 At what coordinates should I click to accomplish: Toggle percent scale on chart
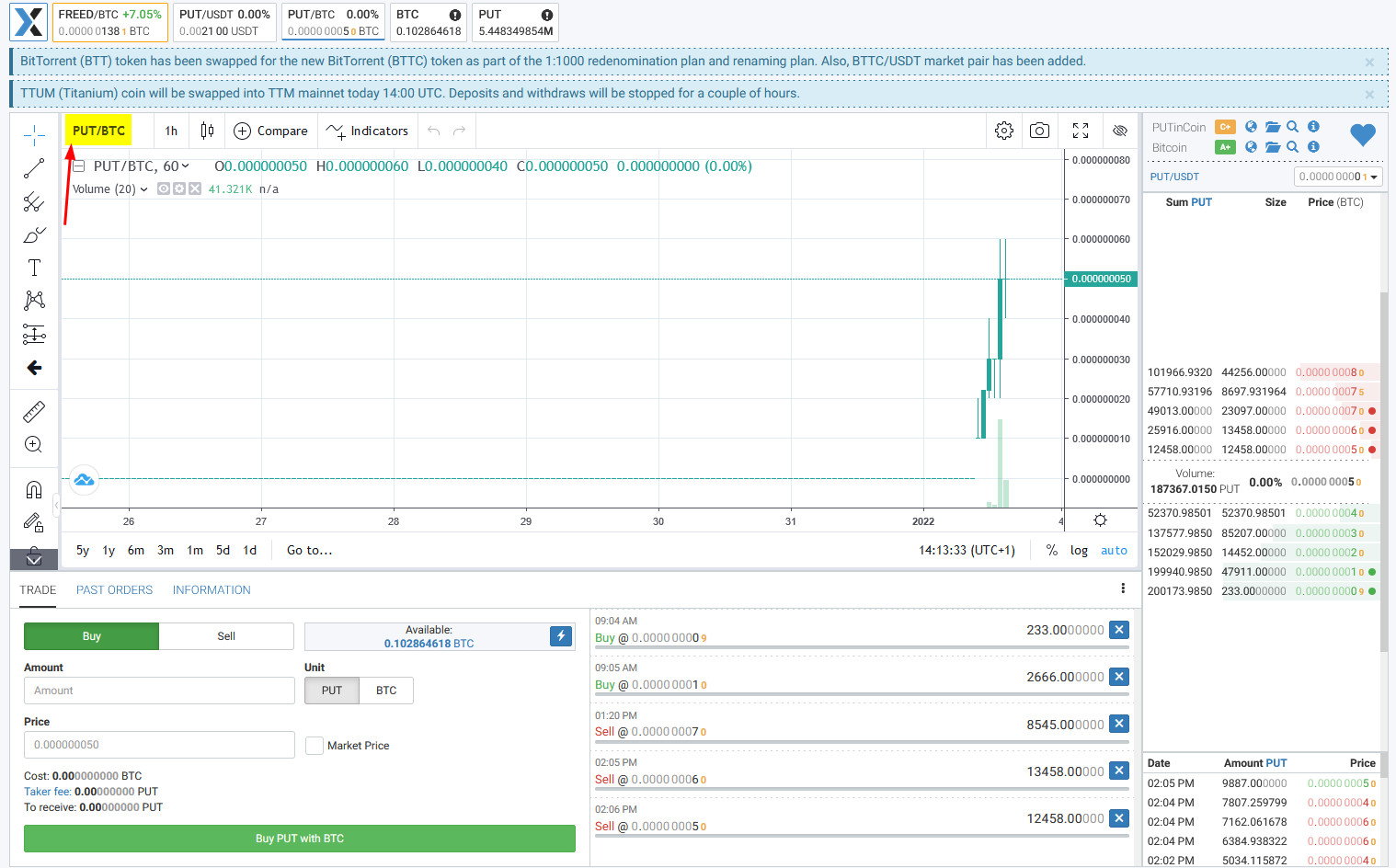pyautogui.click(x=1051, y=550)
